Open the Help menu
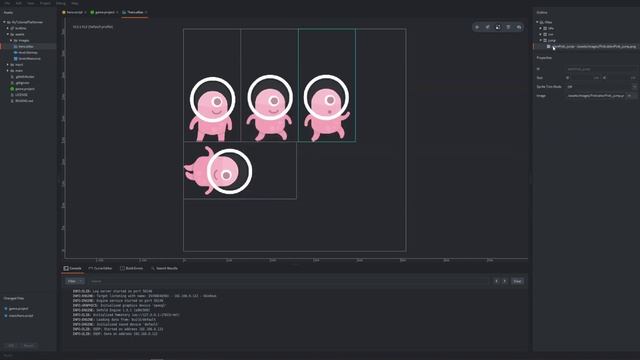The image size is (640, 360). point(74,3)
